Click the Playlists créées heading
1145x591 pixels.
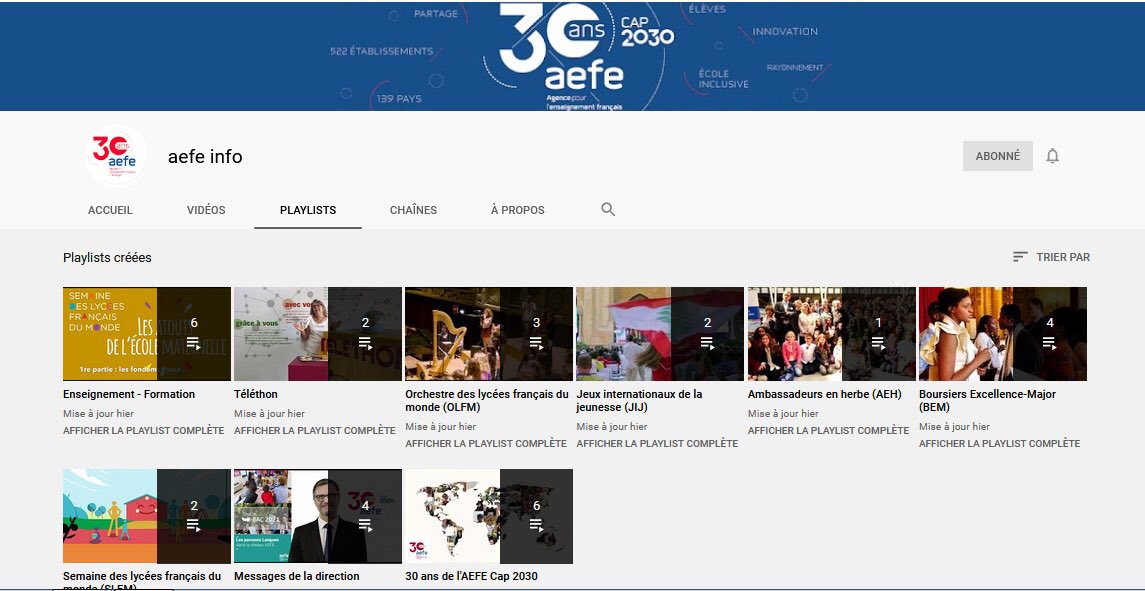107,257
